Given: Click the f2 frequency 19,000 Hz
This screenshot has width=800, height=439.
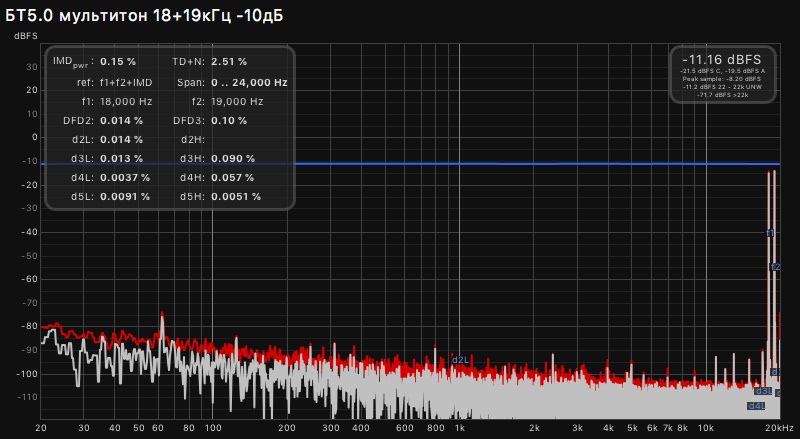Looking at the screenshot, I should (x=237, y=102).
